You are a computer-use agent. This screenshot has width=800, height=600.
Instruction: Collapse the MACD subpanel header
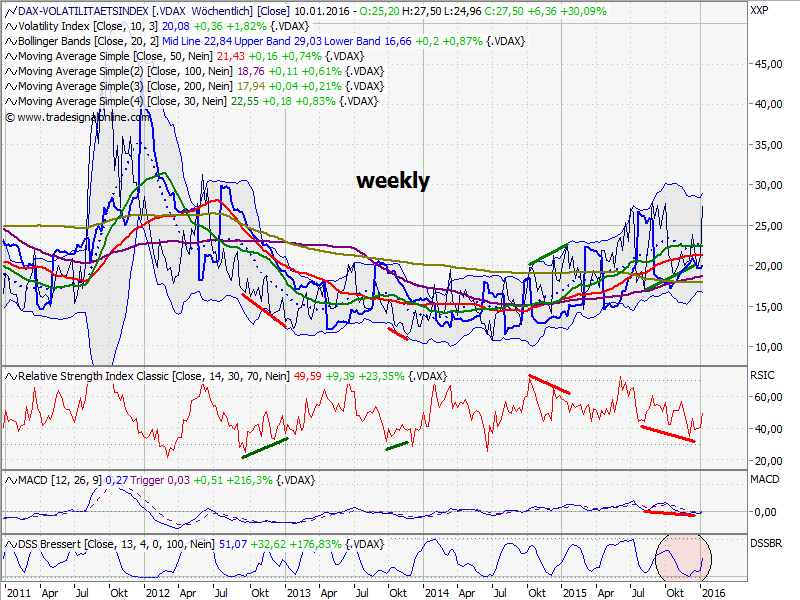click(x=764, y=480)
